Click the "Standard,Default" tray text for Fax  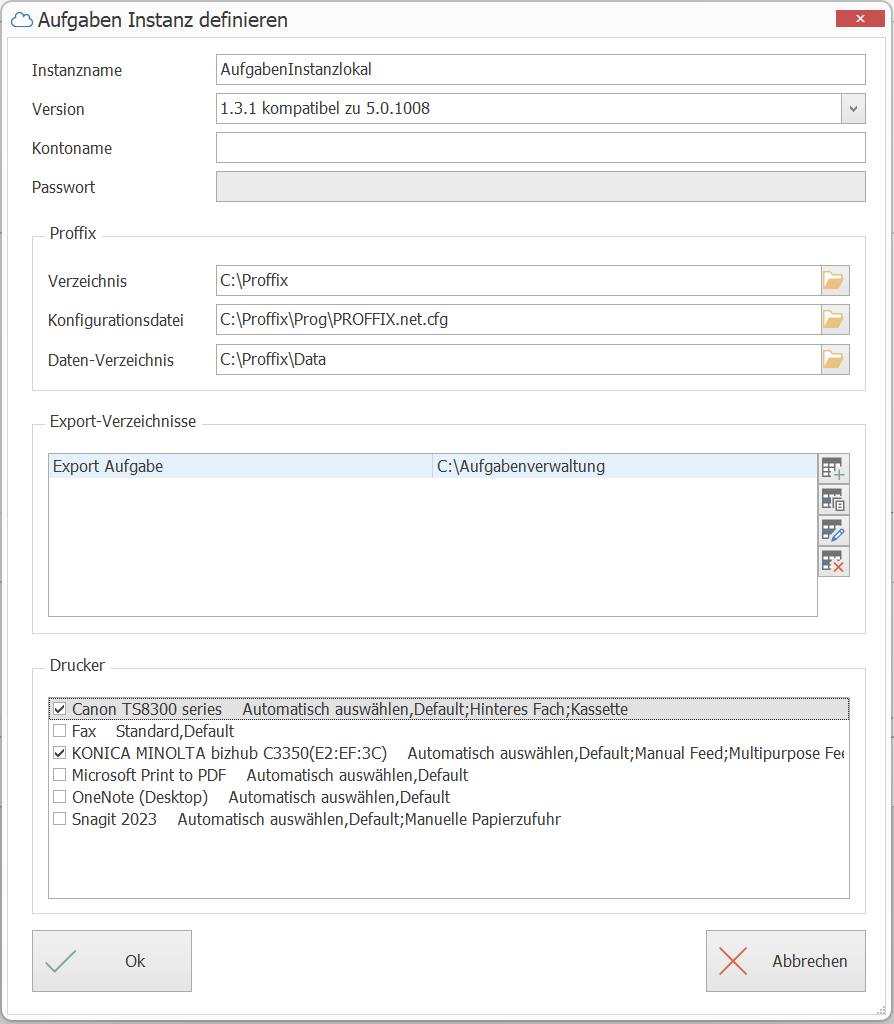click(175, 731)
